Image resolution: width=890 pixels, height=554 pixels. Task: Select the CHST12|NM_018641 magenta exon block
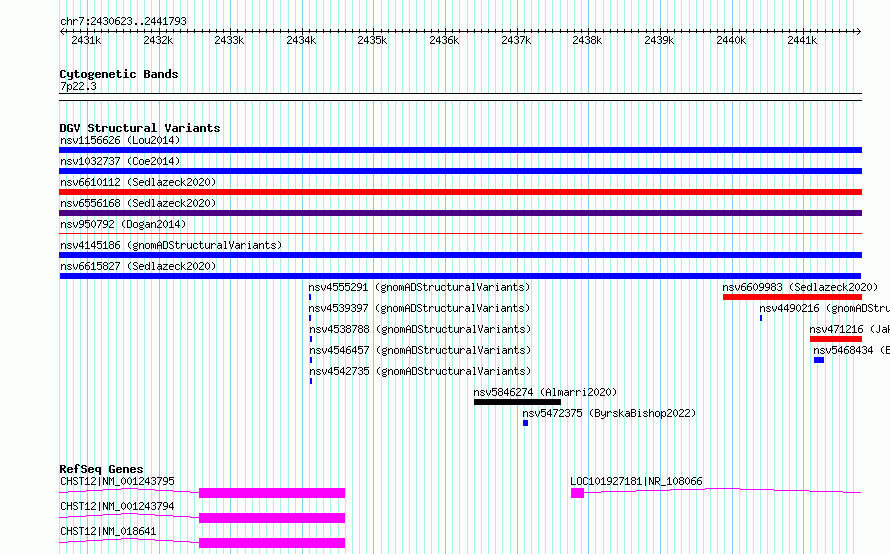click(272, 543)
